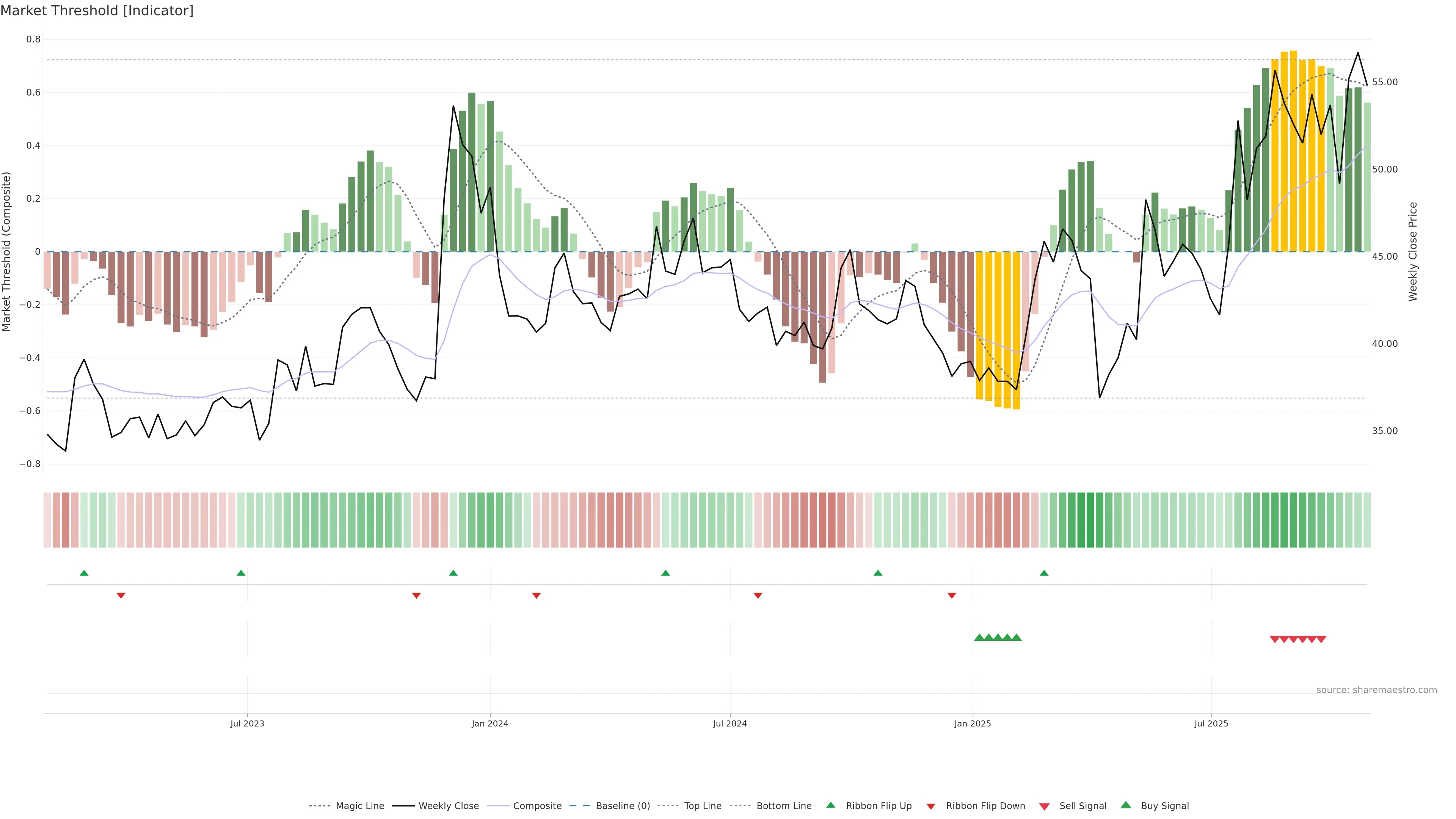Click the Jul 2025 axis label
This screenshot has width=1456, height=819.
[x=1211, y=723]
